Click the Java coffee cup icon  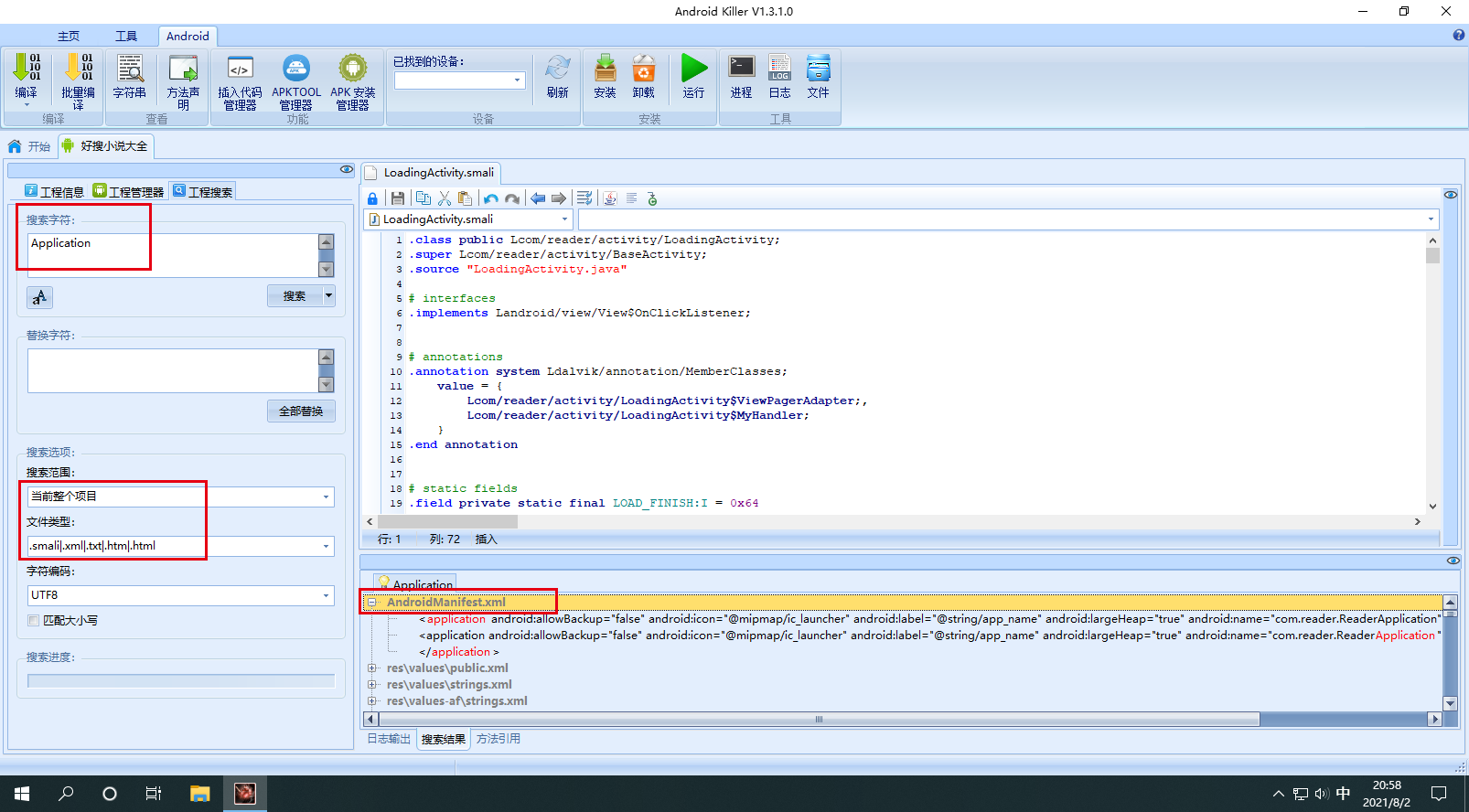(x=610, y=198)
